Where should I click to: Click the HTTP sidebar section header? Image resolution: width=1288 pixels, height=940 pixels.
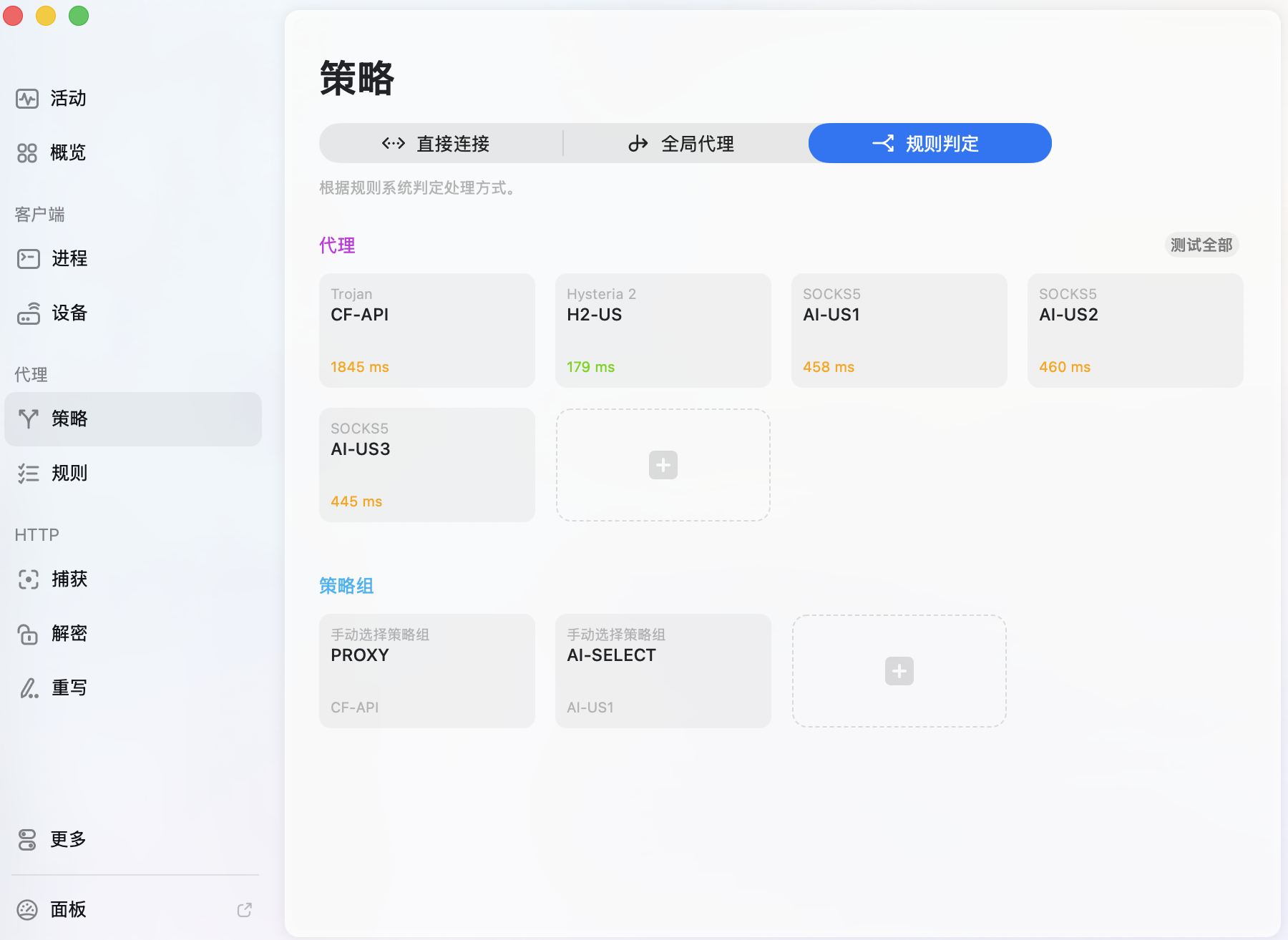(37, 535)
